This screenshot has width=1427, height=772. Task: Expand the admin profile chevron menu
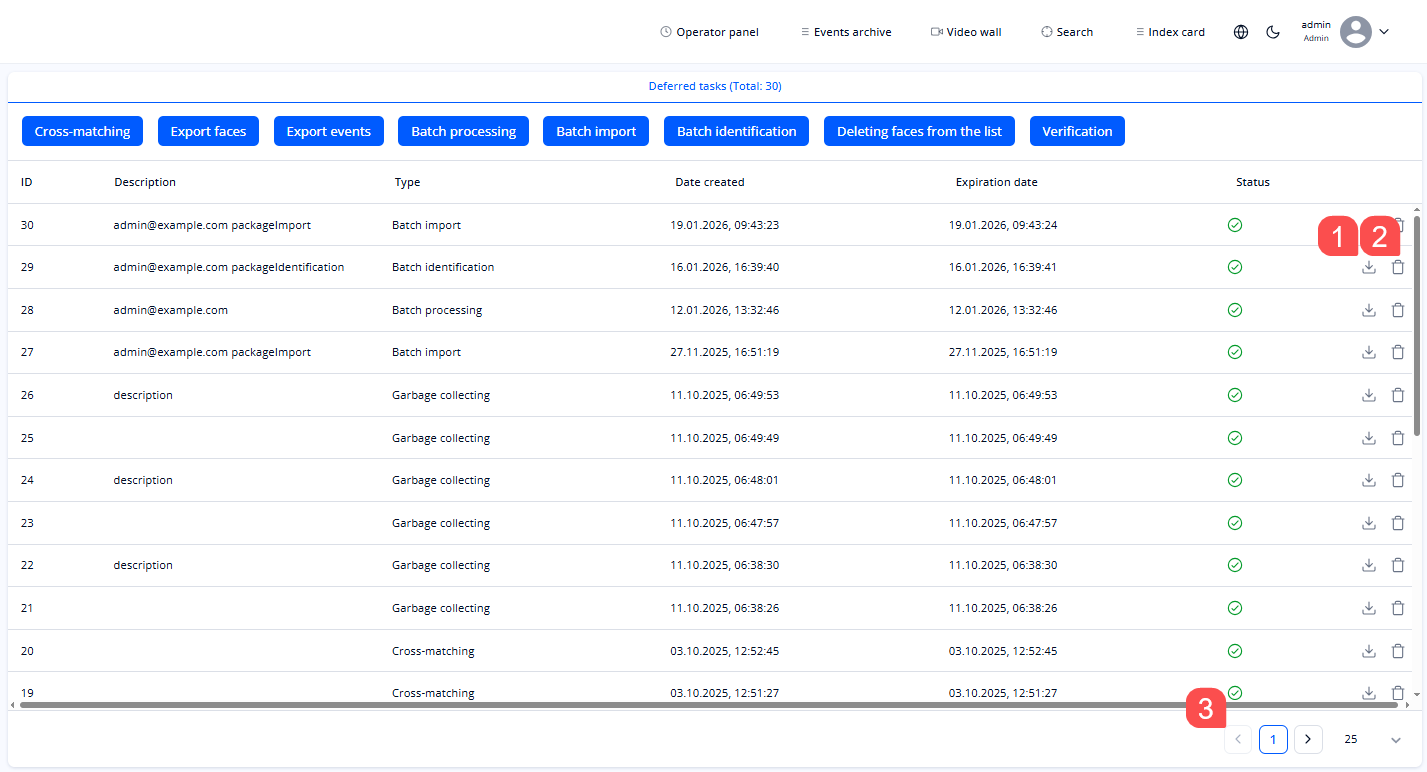click(x=1384, y=31)
